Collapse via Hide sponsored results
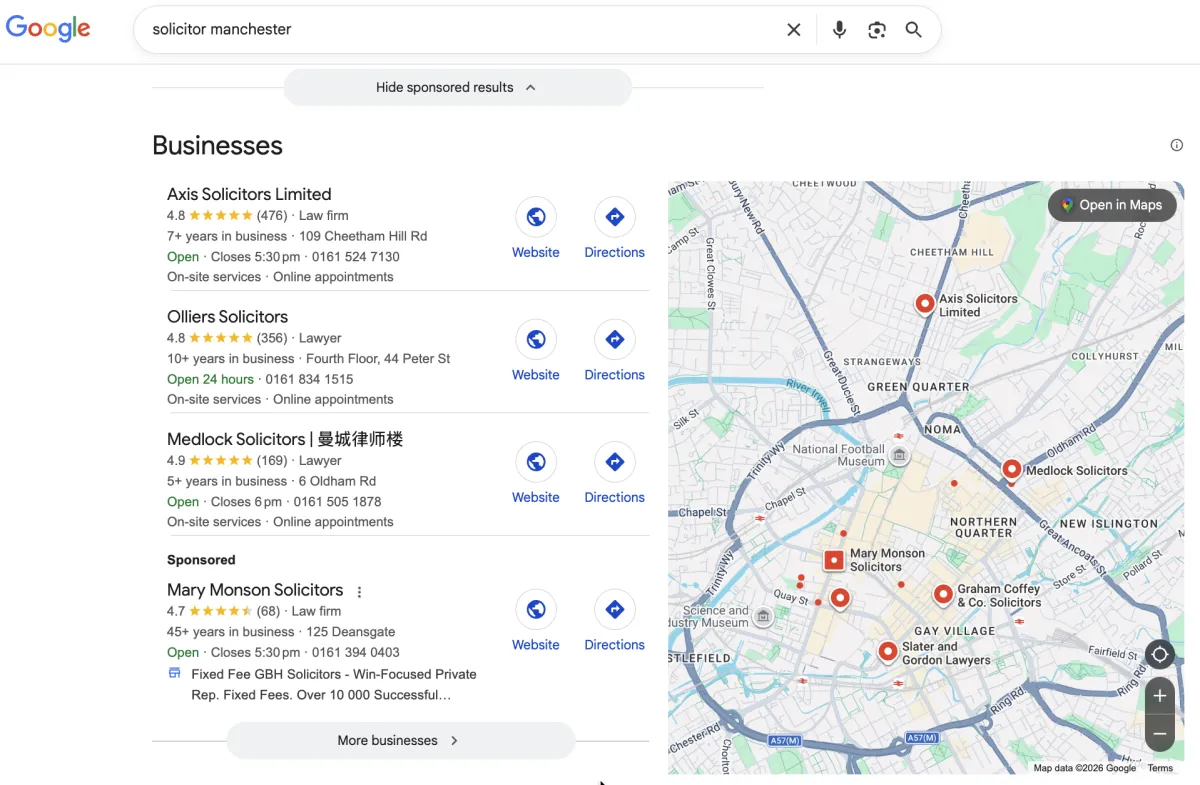Viewport: 1200px width, 785px height. click(457, 87)
